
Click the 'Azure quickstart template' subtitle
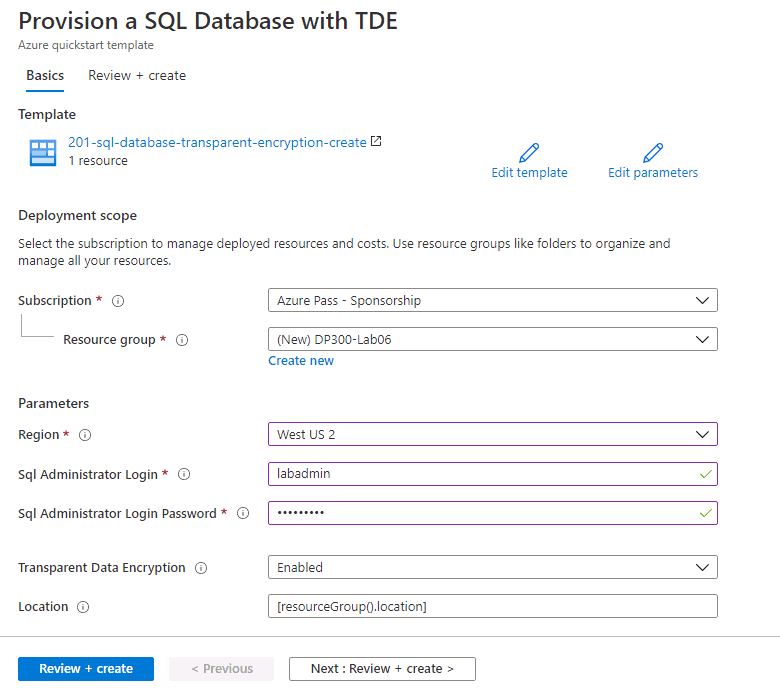click(x=86, y=45)
